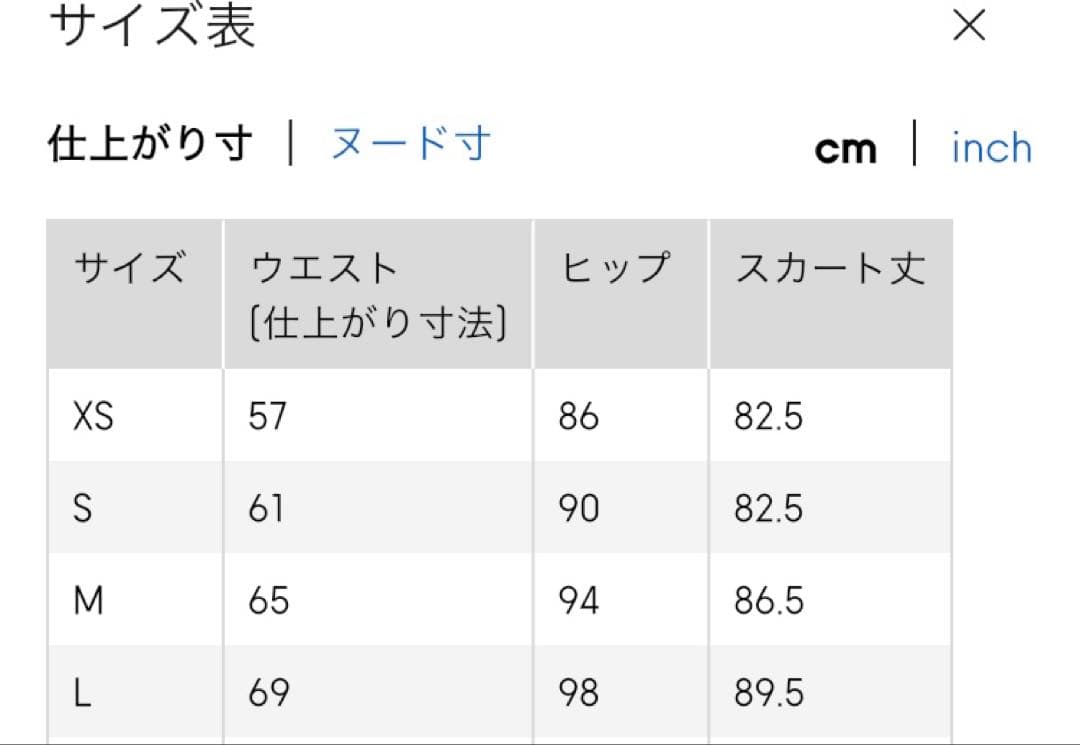Click M waist value 65
The width and height of the screenshot is (1080, 745).
coord(269,601)
